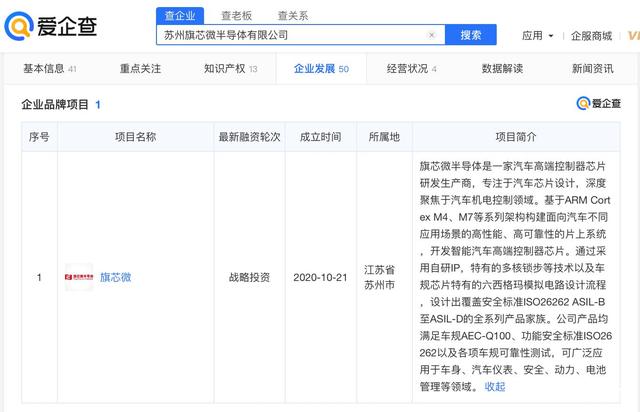
Task: Click the 成立时间 column header
Action: coord(320,137)
